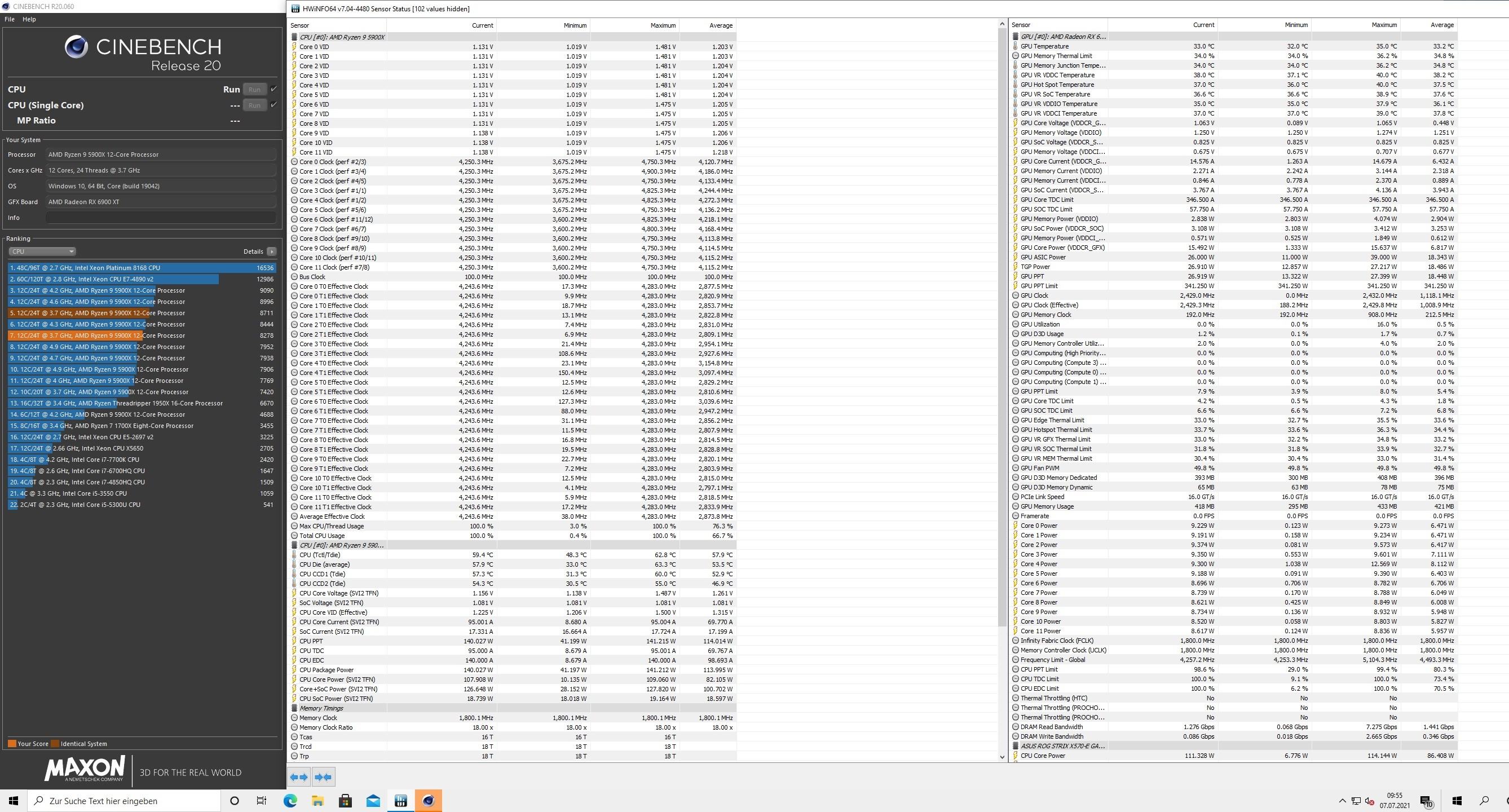
Task: Click the Details arrow button in Ranking
Action: [x=271, y=251]
